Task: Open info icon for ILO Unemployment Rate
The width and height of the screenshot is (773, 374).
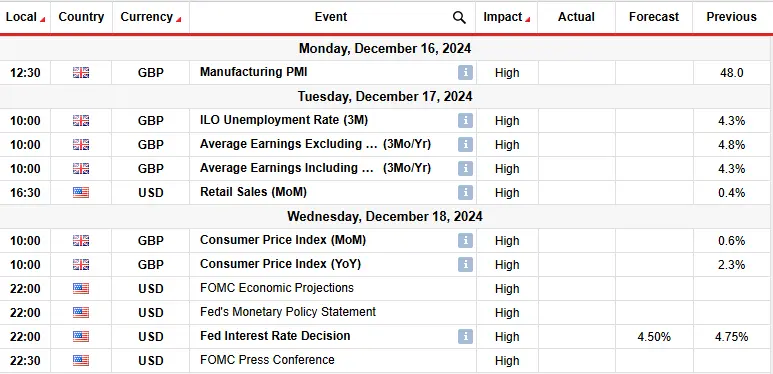Action: [x=465, y=120]
